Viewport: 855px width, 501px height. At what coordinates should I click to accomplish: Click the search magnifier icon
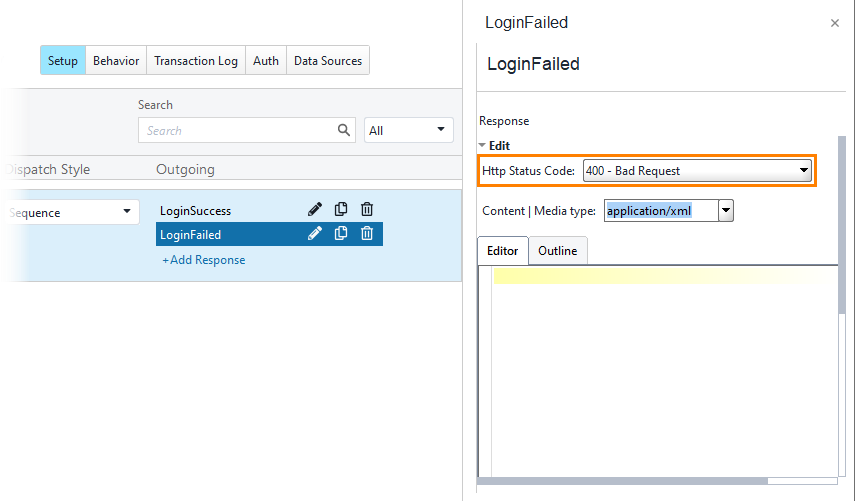click(x=344, y=130)
